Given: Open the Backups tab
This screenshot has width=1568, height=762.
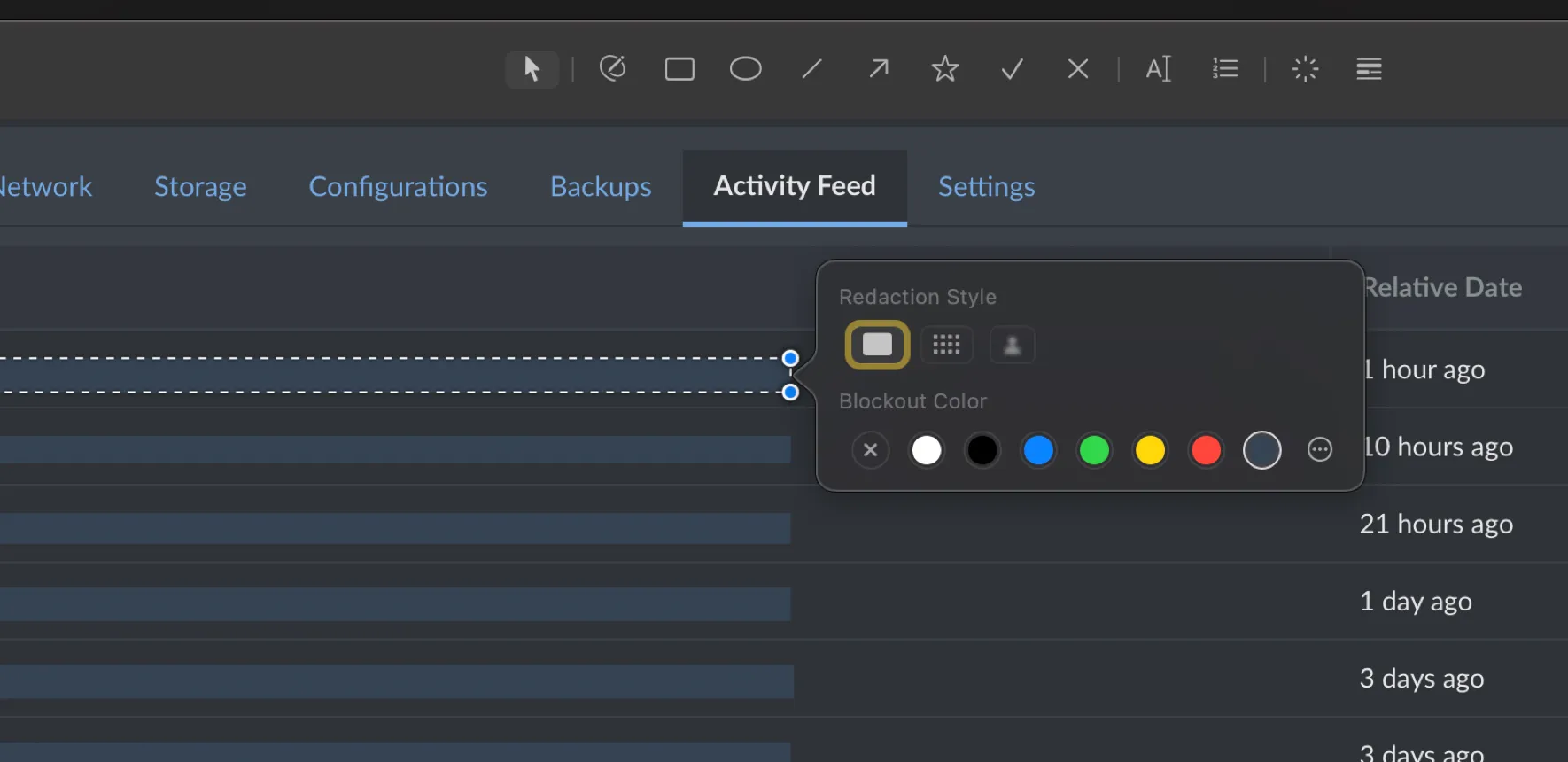Looking at the screenshot, I should (x=601, y=187).
